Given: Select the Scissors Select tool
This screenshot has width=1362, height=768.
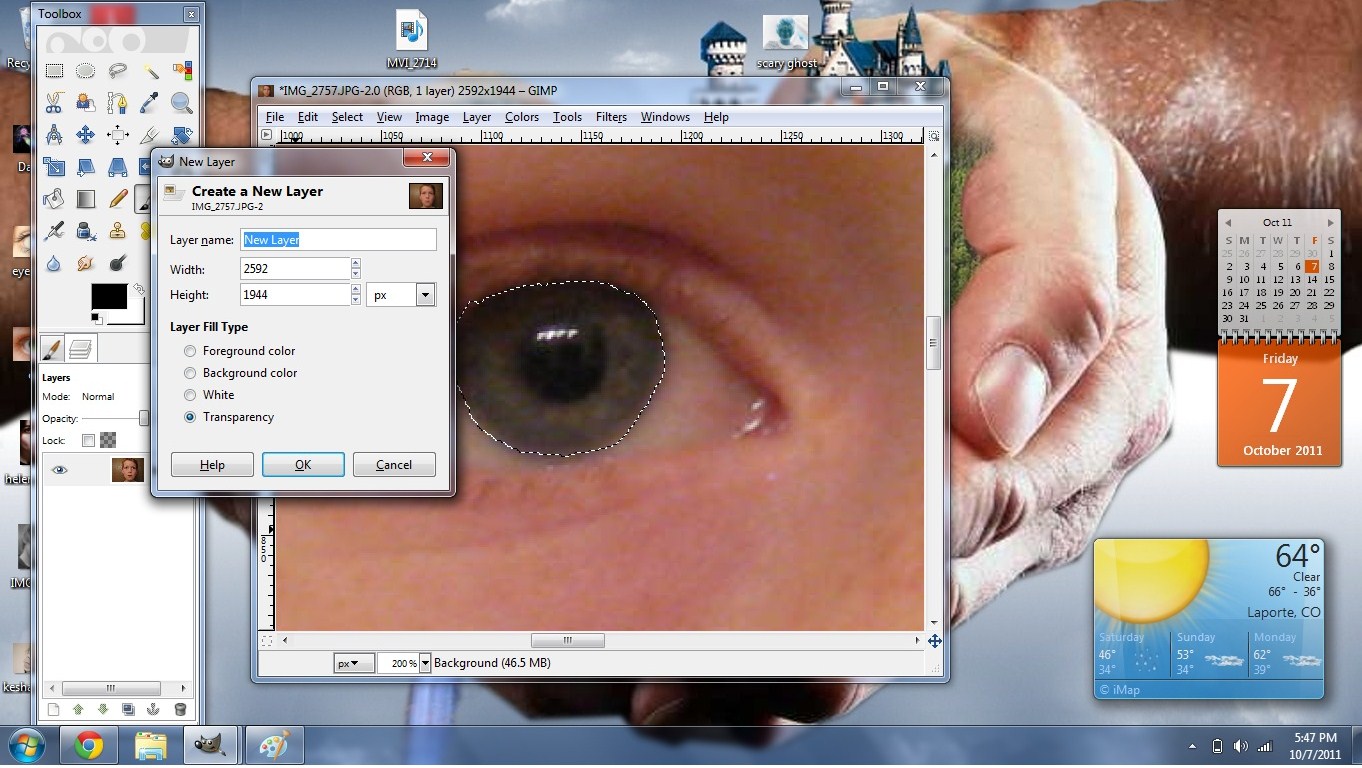Looking at the screenshot, I should pos(54,103).
